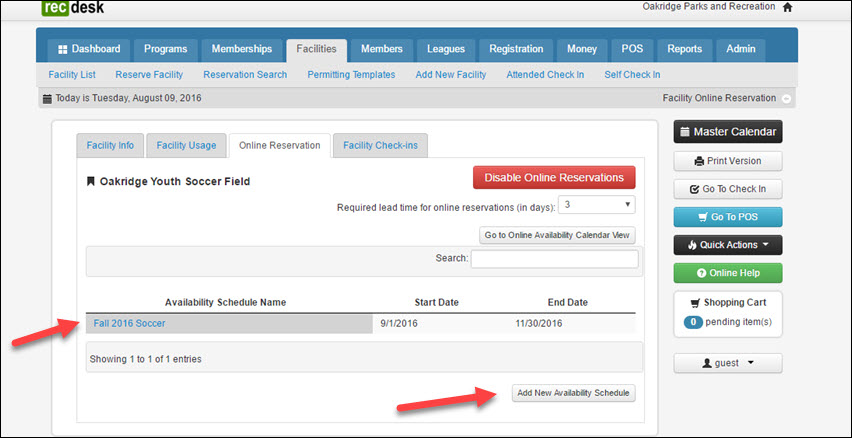Open the Money tab
Viewport: 852px width, 438px height.
pyautogui.click(x=582, y=49)
